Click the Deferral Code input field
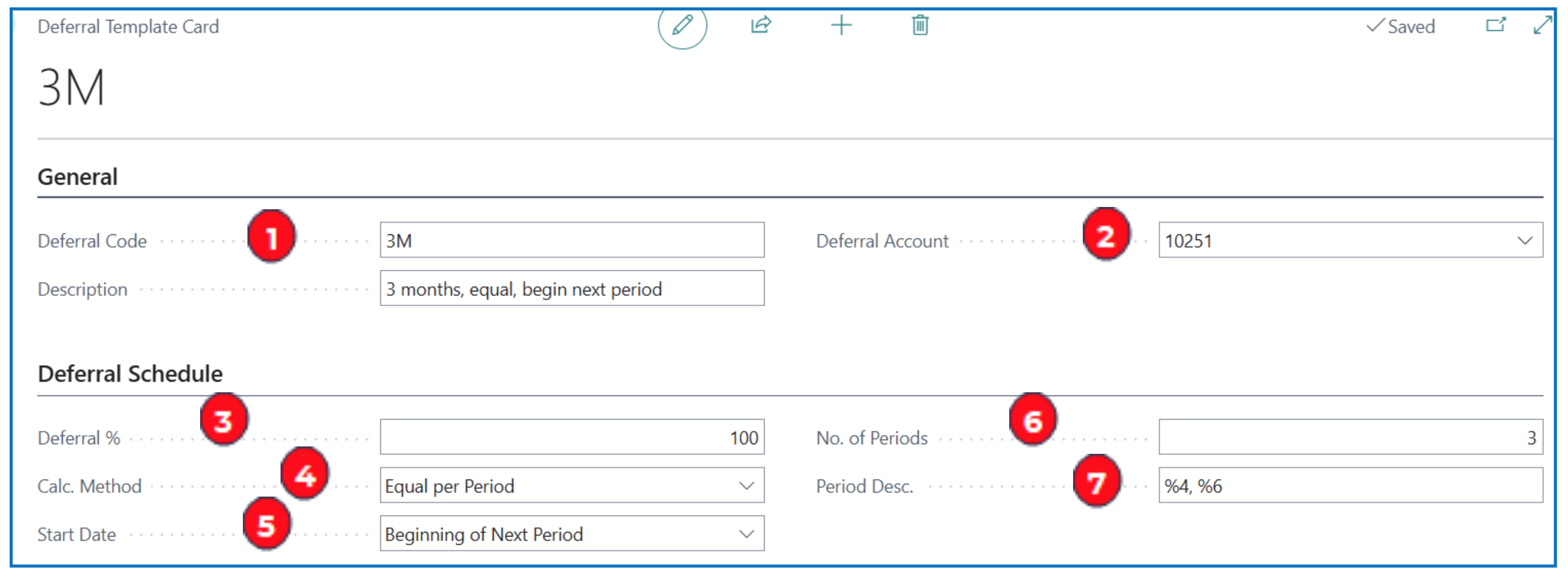Viewport: 1568px width, 577px height. [x=571, y=241]
